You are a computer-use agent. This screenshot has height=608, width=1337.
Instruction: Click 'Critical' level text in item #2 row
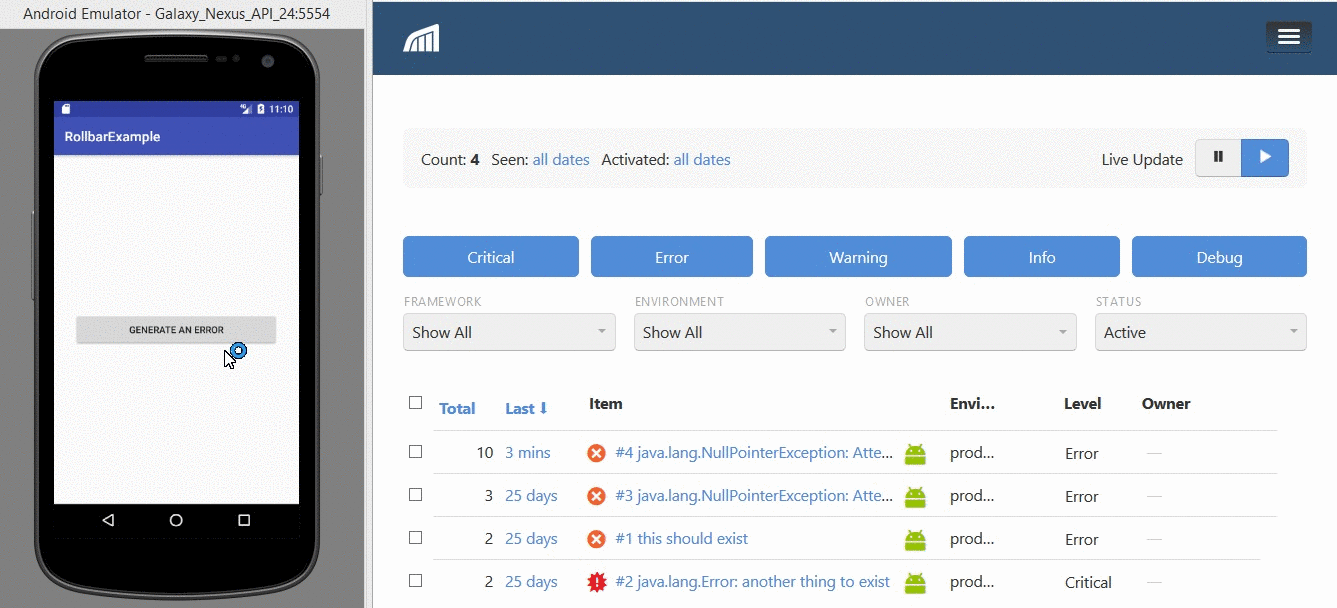1088,583
